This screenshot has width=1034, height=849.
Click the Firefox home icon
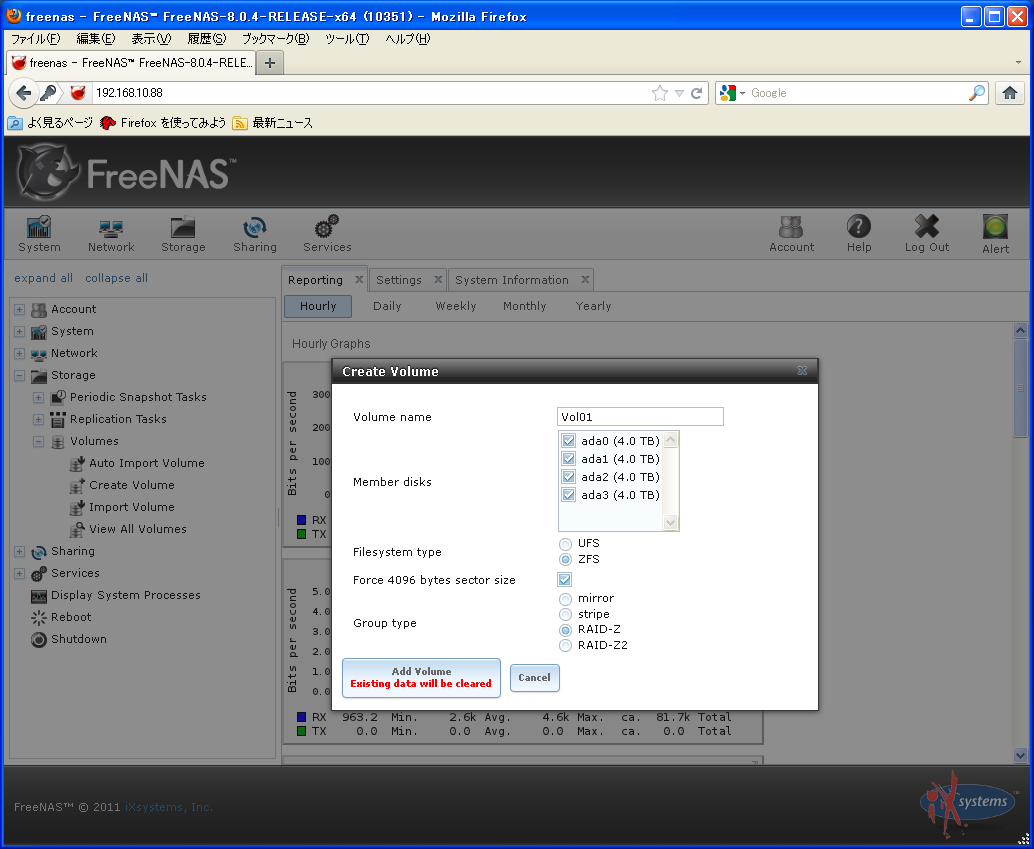coord(1009,93)
